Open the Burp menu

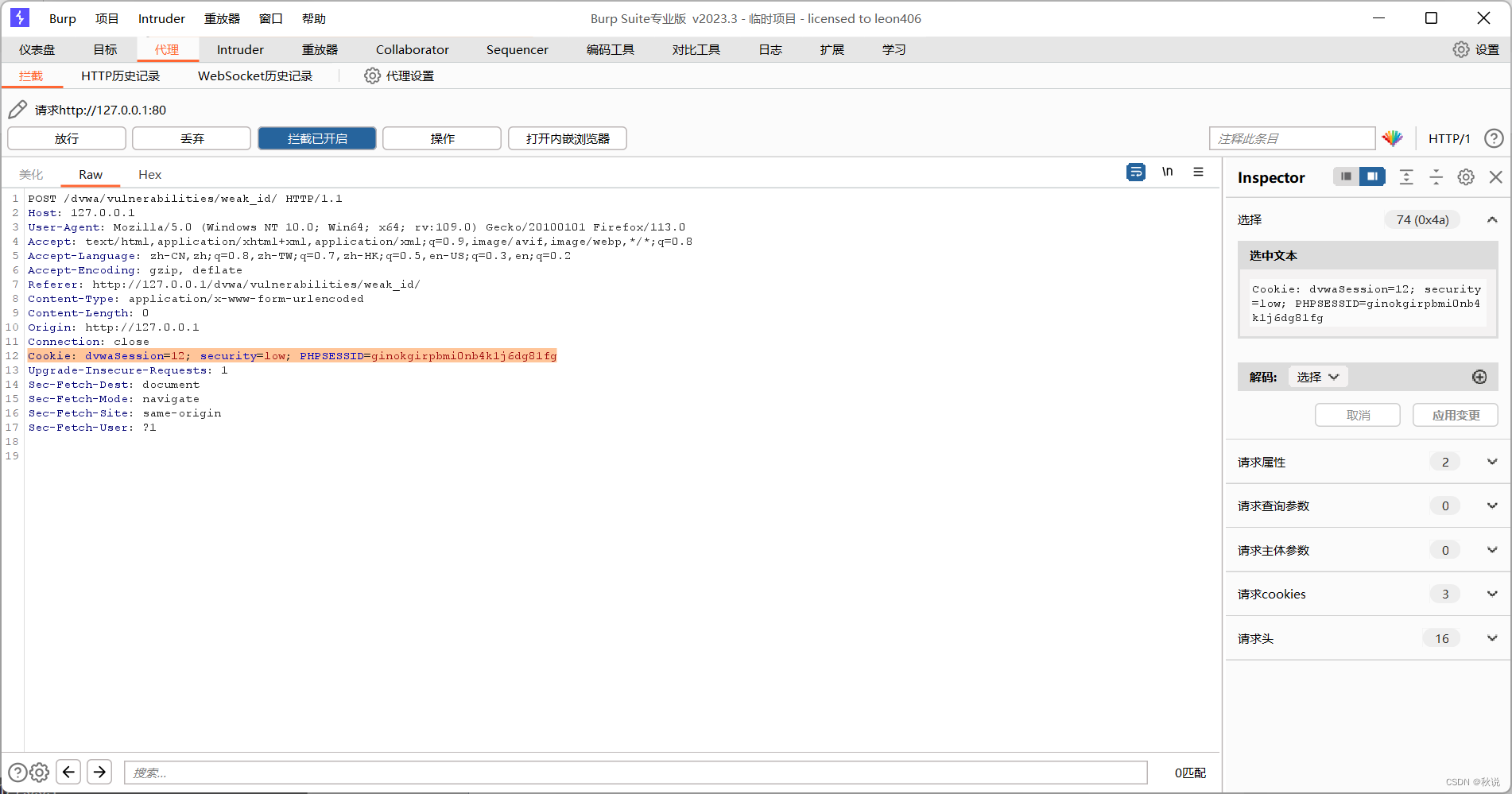(63, 18)
